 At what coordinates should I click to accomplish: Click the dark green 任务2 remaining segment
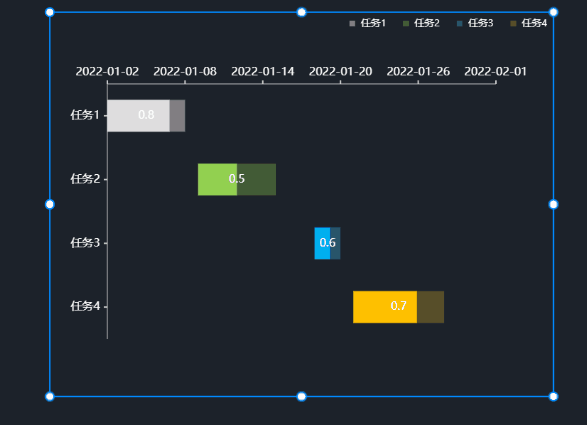point(256,179)
